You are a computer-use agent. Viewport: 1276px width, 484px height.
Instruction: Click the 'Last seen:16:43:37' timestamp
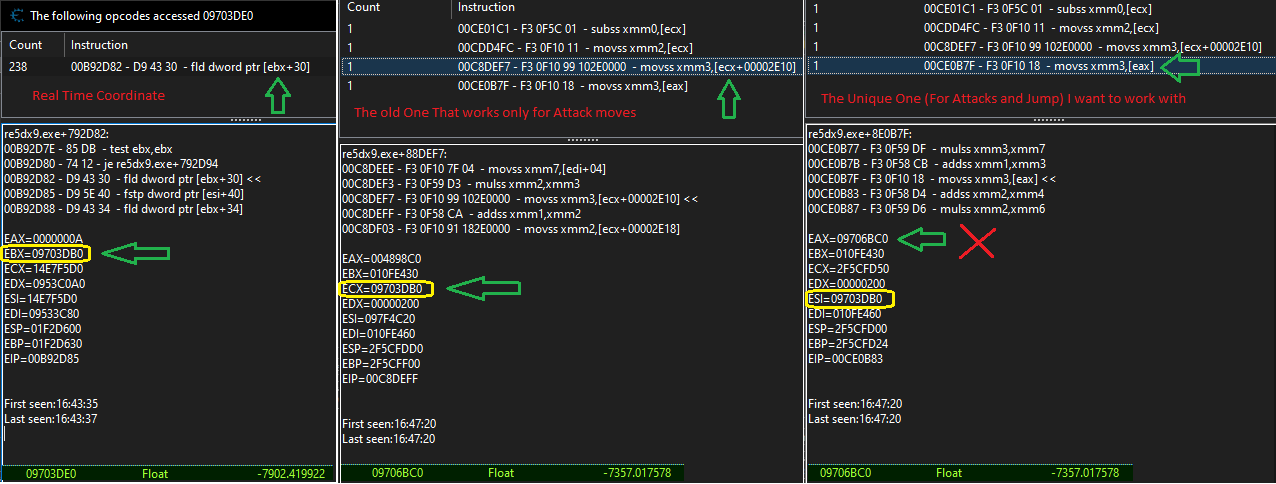pyautogui.click(x=51, y=418)
